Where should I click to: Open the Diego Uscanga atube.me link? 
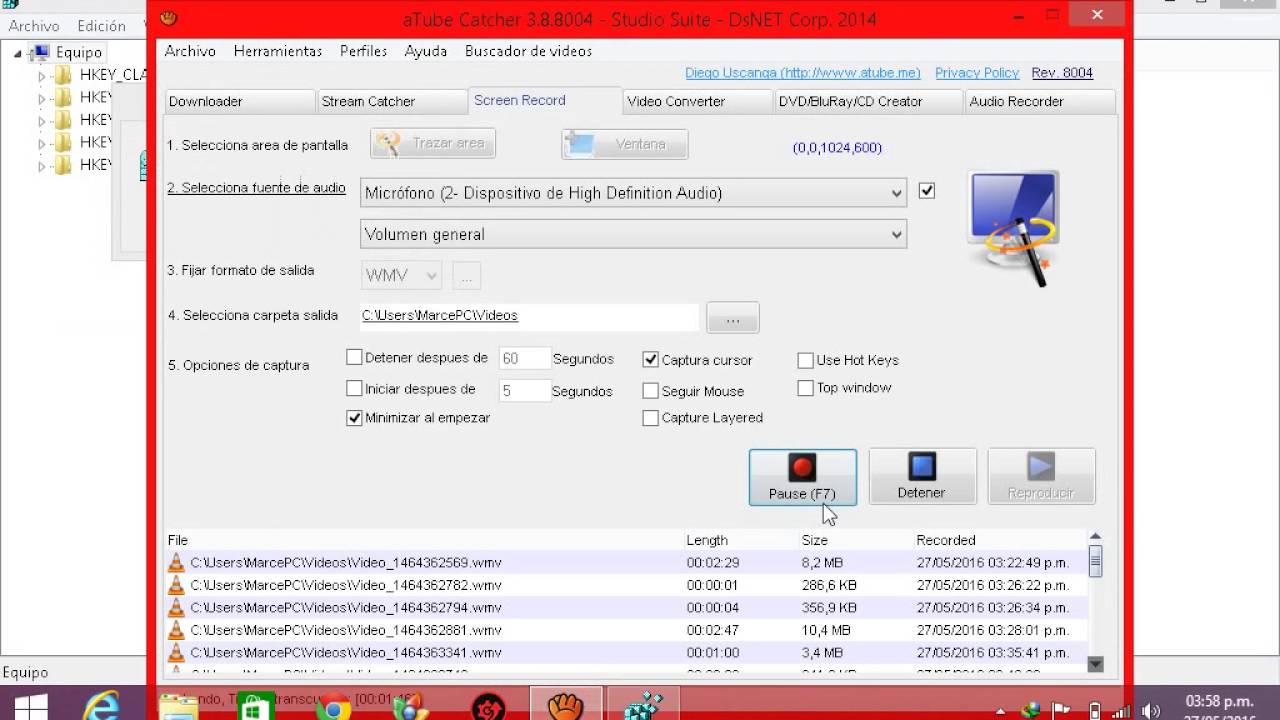point(803,73)
